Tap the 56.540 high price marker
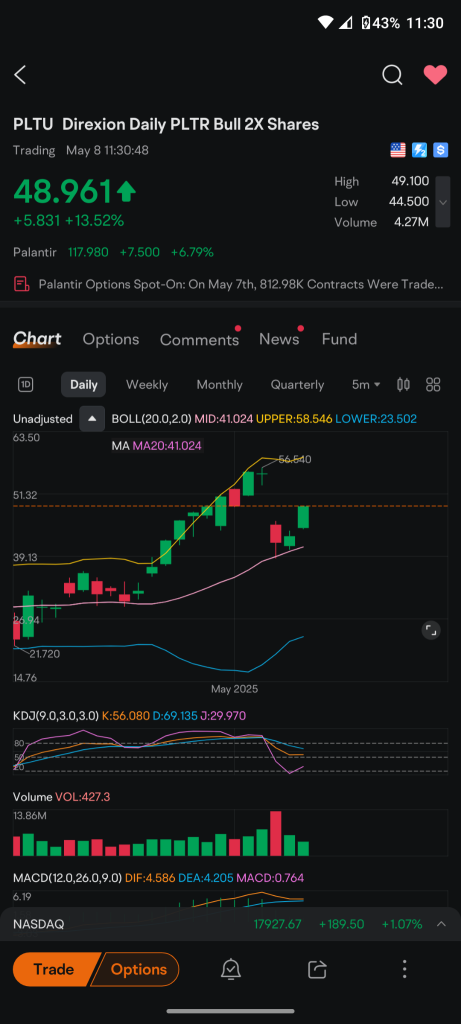 294,460
